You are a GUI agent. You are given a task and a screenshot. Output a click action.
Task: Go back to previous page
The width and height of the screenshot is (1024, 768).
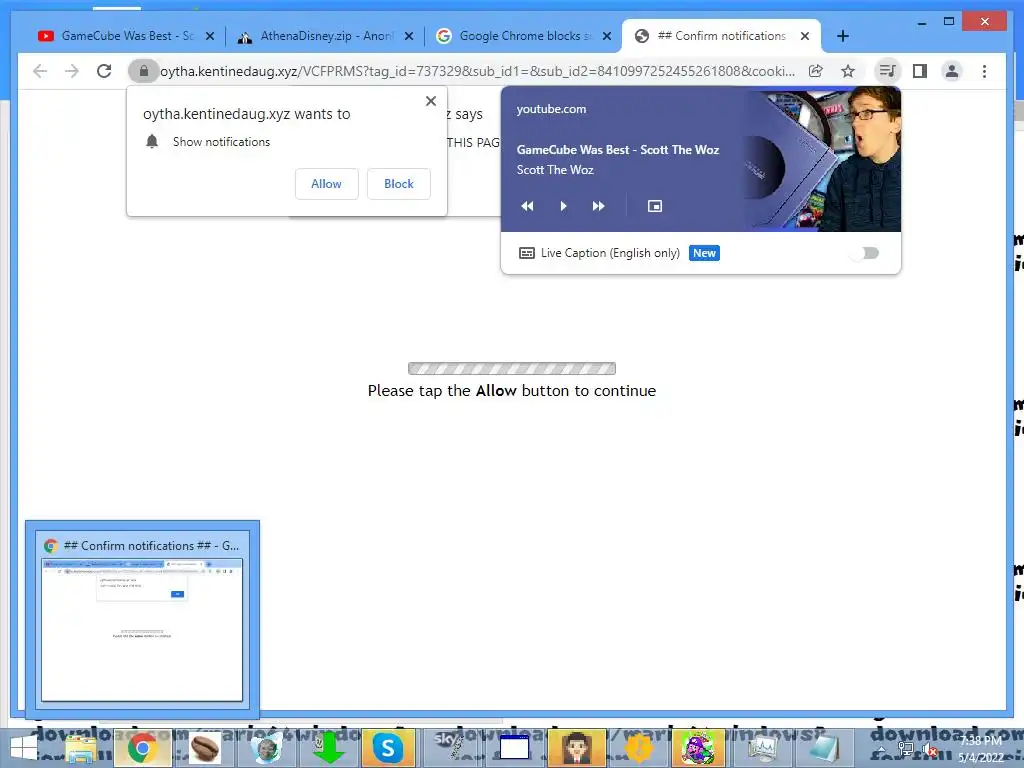[40, 71]
